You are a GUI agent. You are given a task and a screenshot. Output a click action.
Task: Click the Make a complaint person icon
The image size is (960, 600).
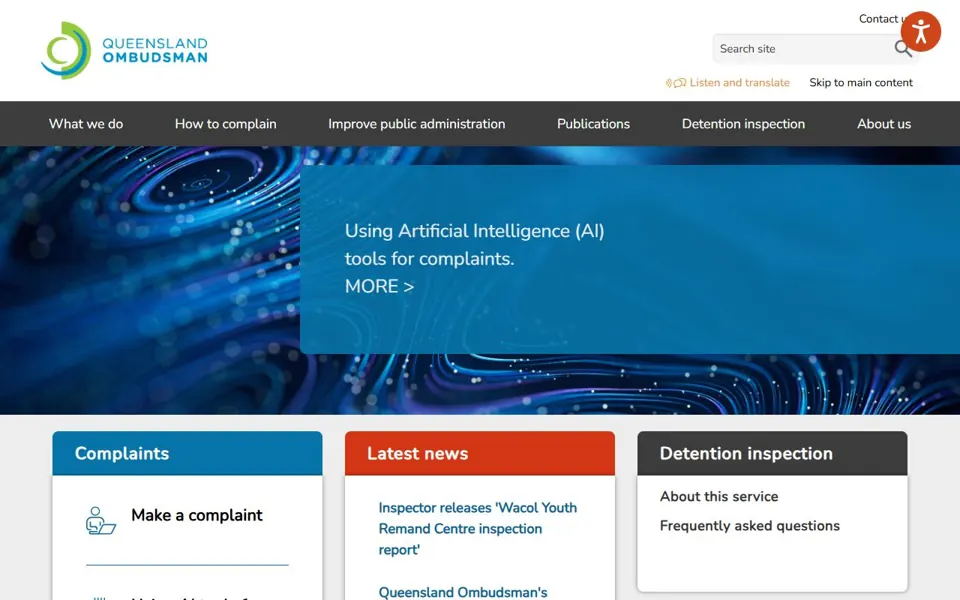click(100, 520)
